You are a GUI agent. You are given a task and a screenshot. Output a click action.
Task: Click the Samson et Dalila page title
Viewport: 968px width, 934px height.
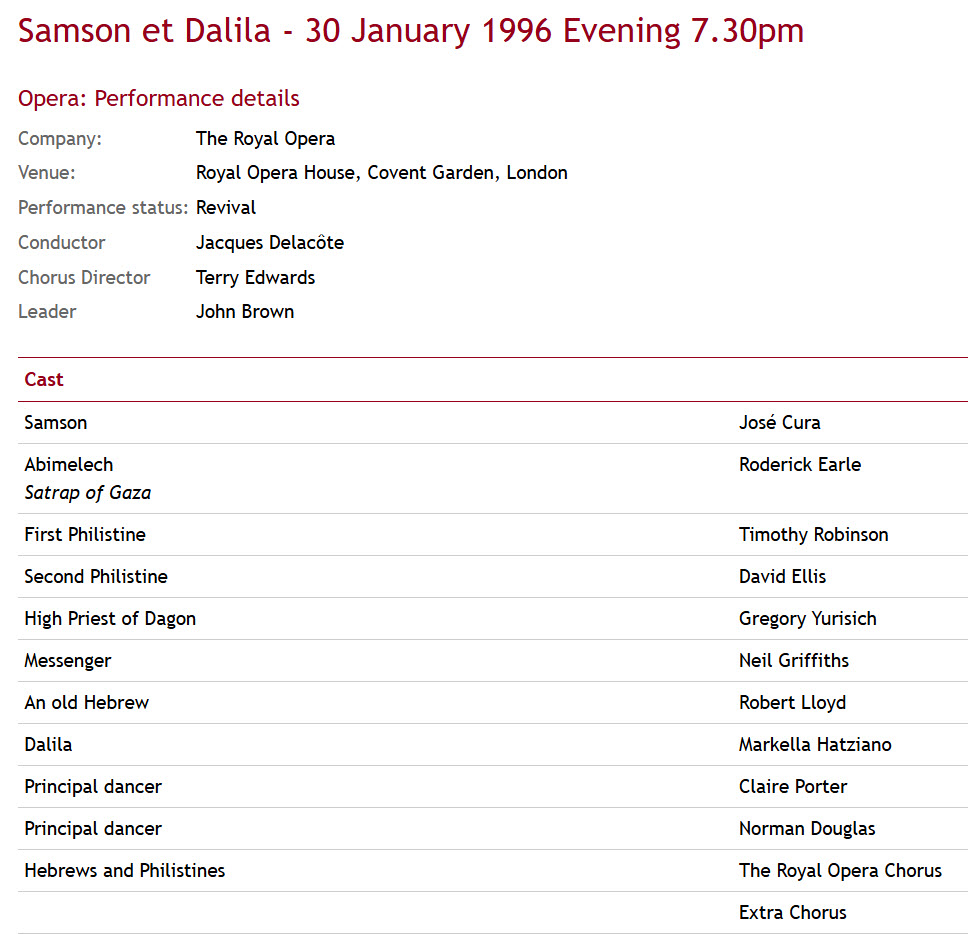coord(411,31)
